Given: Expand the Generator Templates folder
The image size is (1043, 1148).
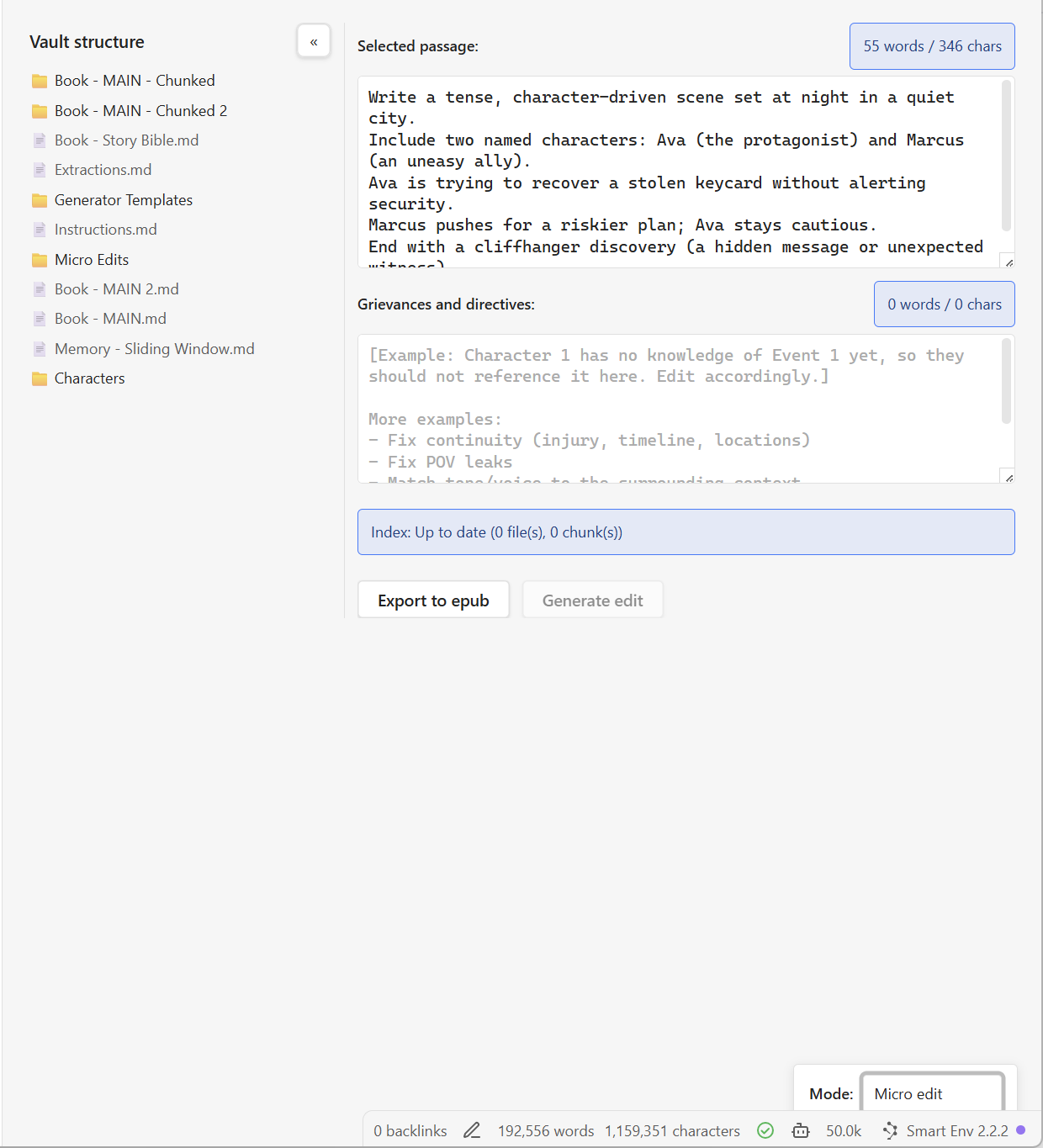Looking at the screenshot, I should (x=123, y=200).
